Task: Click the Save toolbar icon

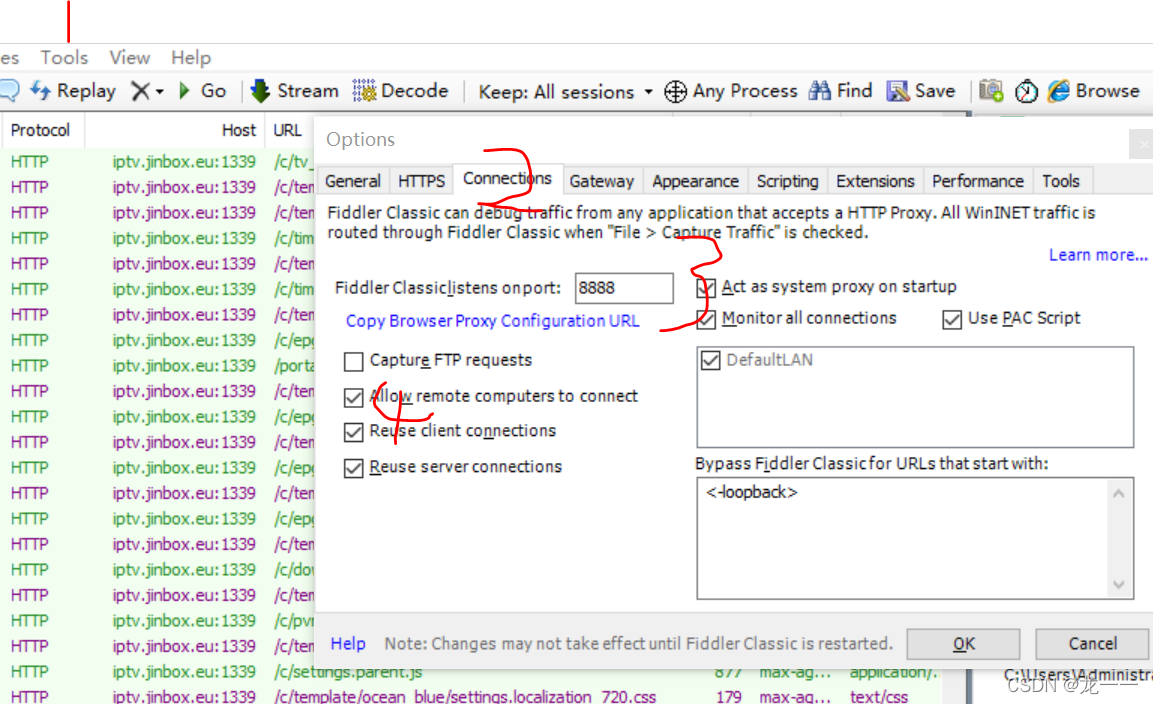Action: pyautogui.click(x=898, y=90)
